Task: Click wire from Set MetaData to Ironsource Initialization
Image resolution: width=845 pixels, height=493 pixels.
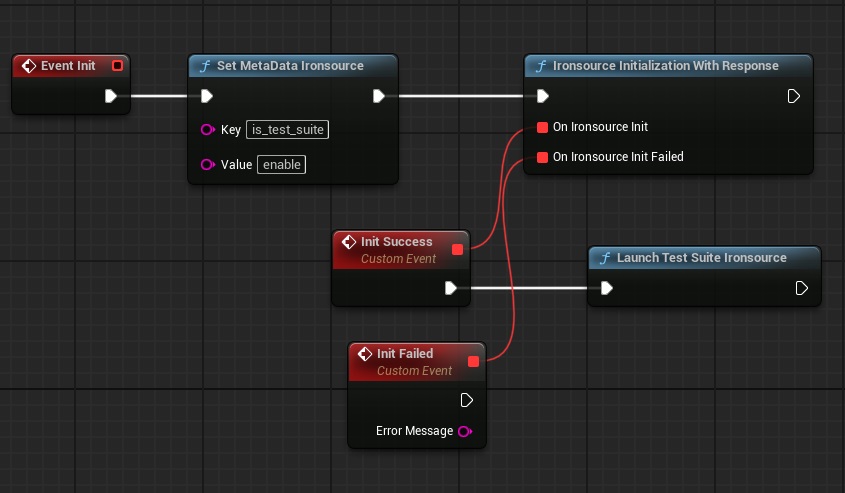Action: click(x=461, y=96)
